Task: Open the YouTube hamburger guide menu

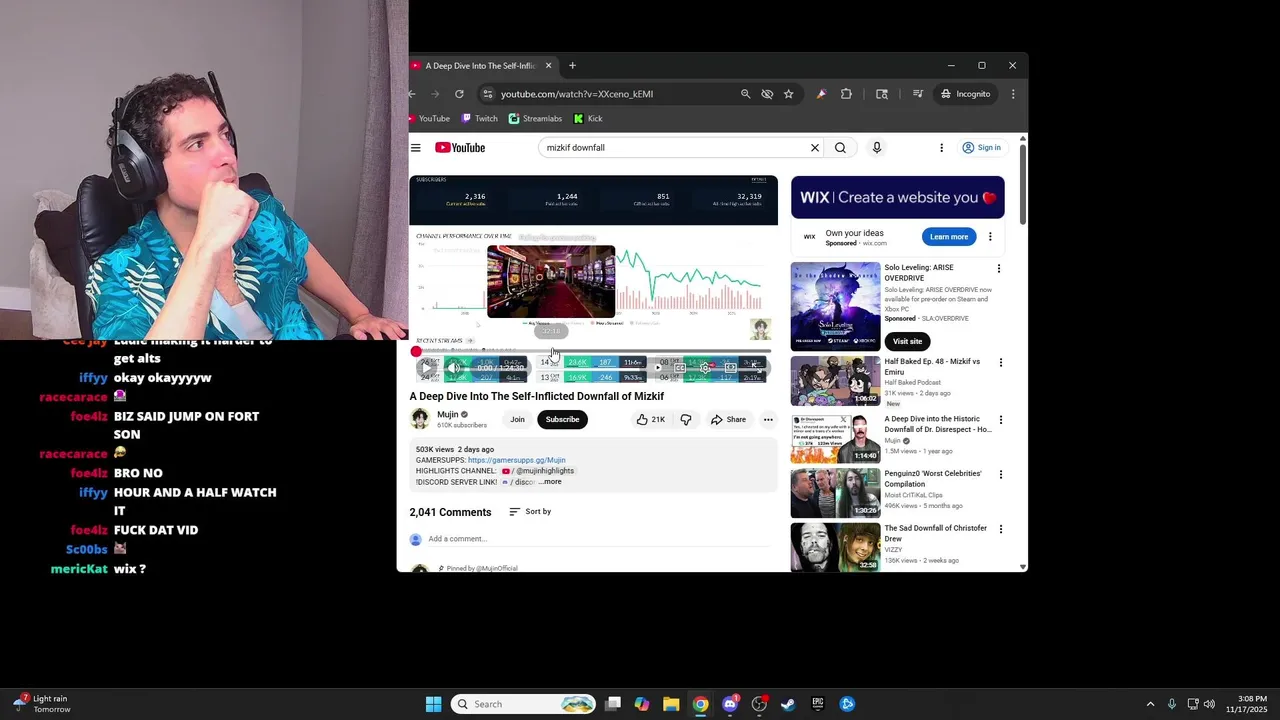Action: click(416, 148)
